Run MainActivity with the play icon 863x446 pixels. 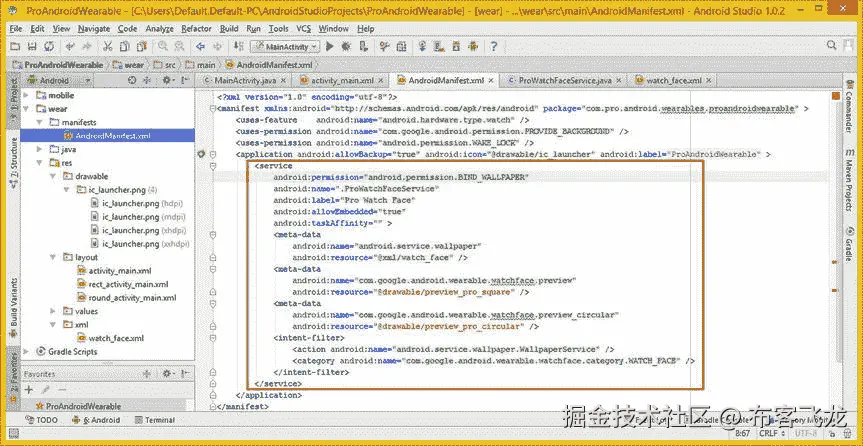click(330, 46)
